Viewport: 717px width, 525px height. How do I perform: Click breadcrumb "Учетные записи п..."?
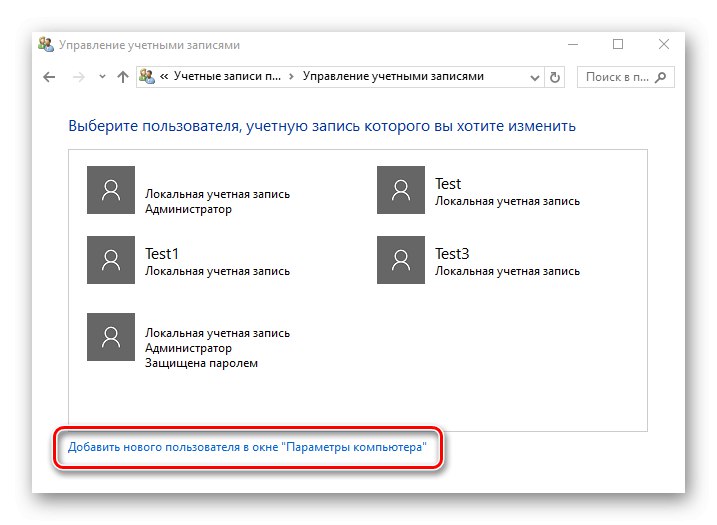227,76
